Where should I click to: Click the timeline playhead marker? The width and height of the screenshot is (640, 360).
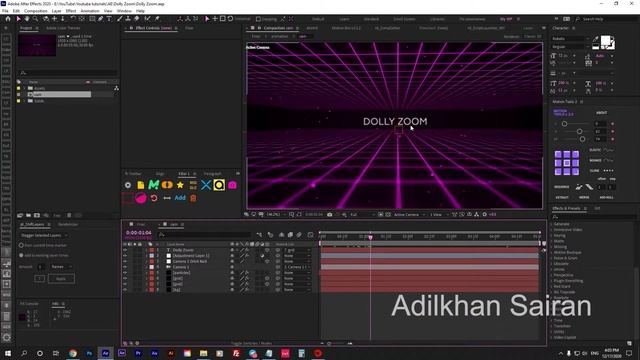pyautogui.click(x=370, y=237)
